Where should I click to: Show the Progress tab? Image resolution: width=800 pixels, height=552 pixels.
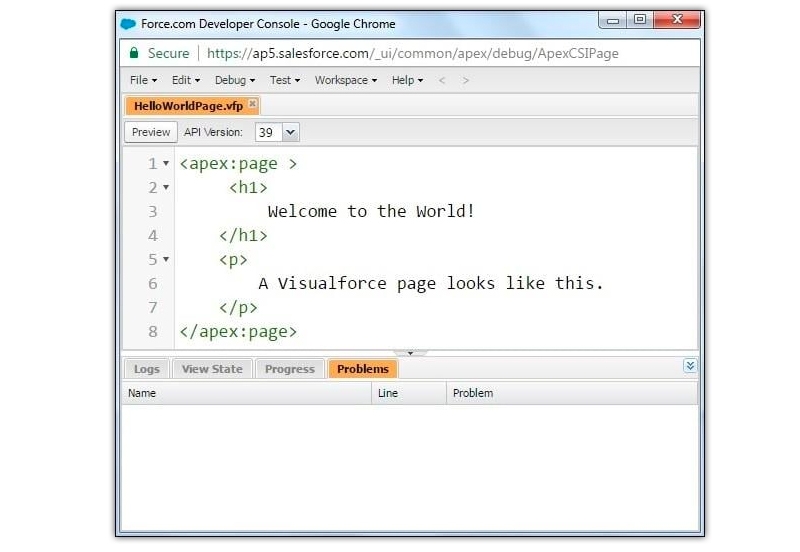point(290,369)
